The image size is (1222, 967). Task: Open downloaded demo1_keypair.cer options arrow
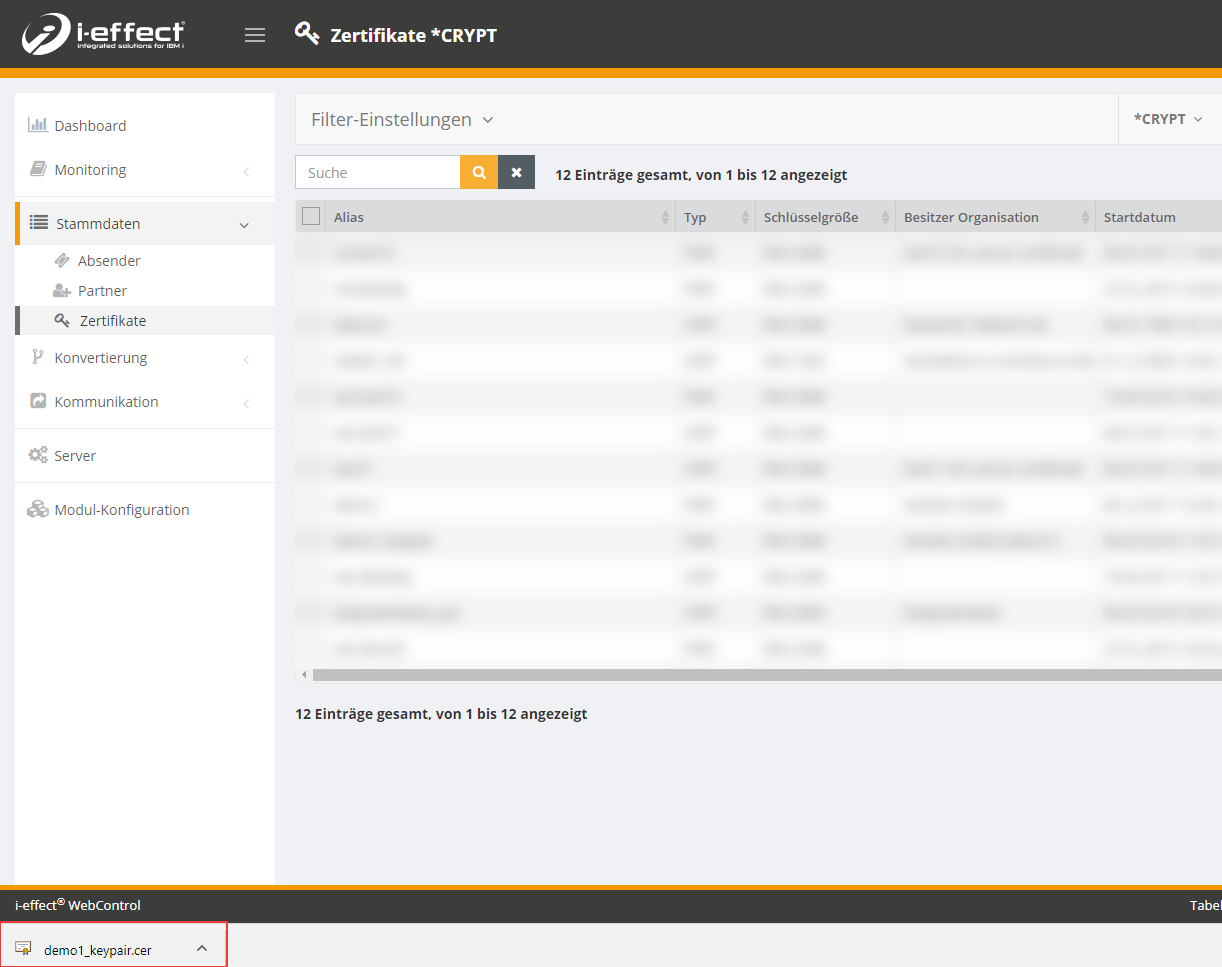202,949
